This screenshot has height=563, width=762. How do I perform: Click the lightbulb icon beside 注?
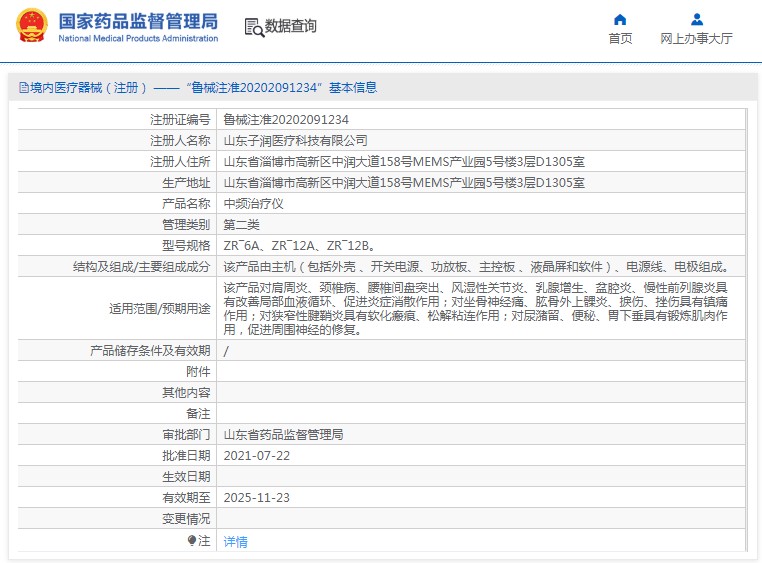click(x=192, y=540)
